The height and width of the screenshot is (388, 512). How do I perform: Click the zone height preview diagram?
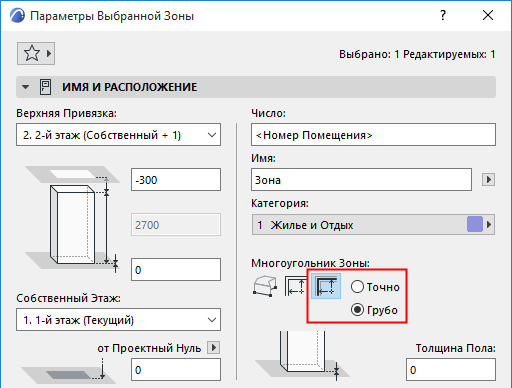coord(73,220)
